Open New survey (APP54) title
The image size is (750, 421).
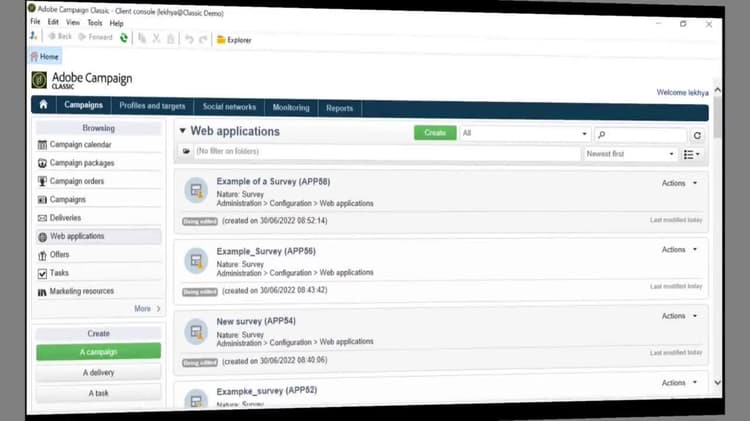256,321
